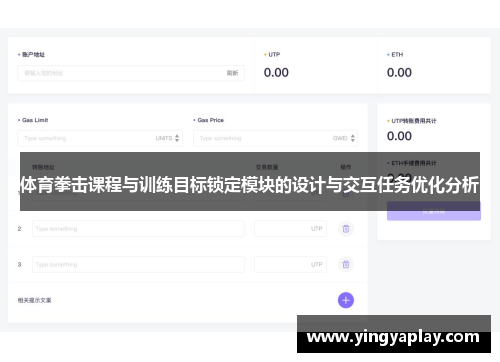Image resolution: width=500 pixels, height=362 pixels.
Task: Click the purple batch transfer button
Action: pos(434,211)
